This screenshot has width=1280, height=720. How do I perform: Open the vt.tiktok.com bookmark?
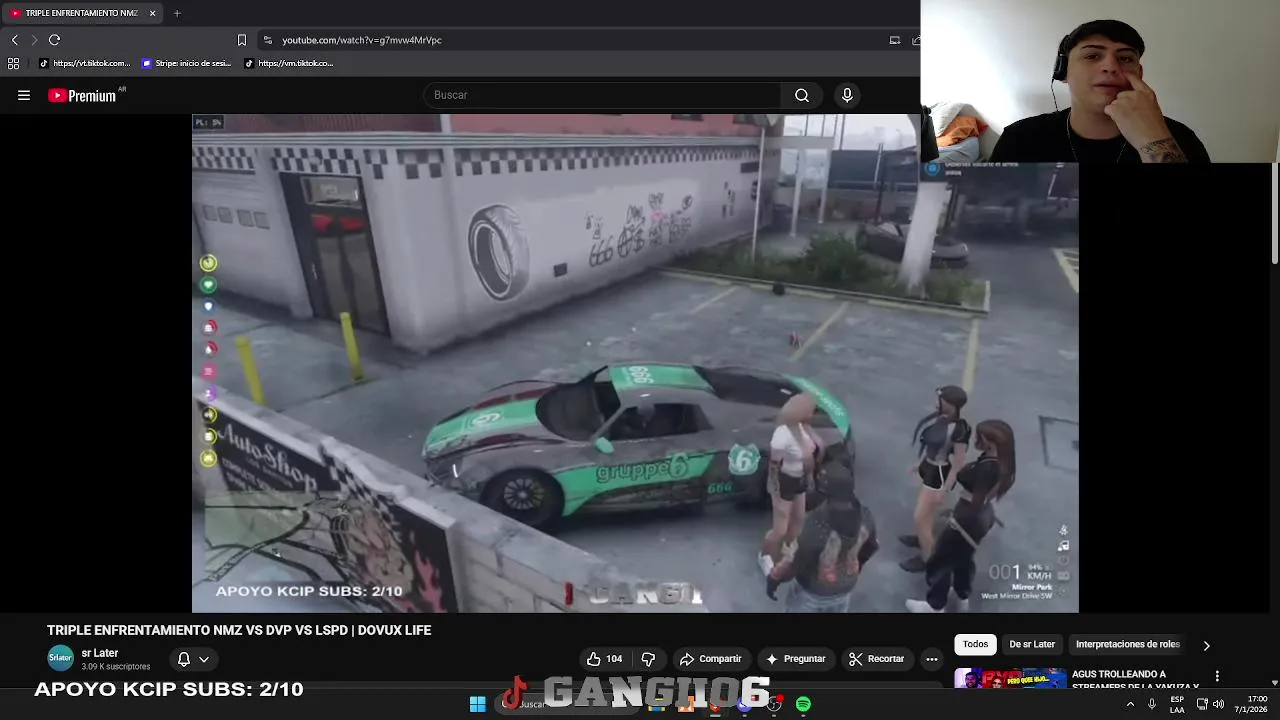[x=85, y=63]
